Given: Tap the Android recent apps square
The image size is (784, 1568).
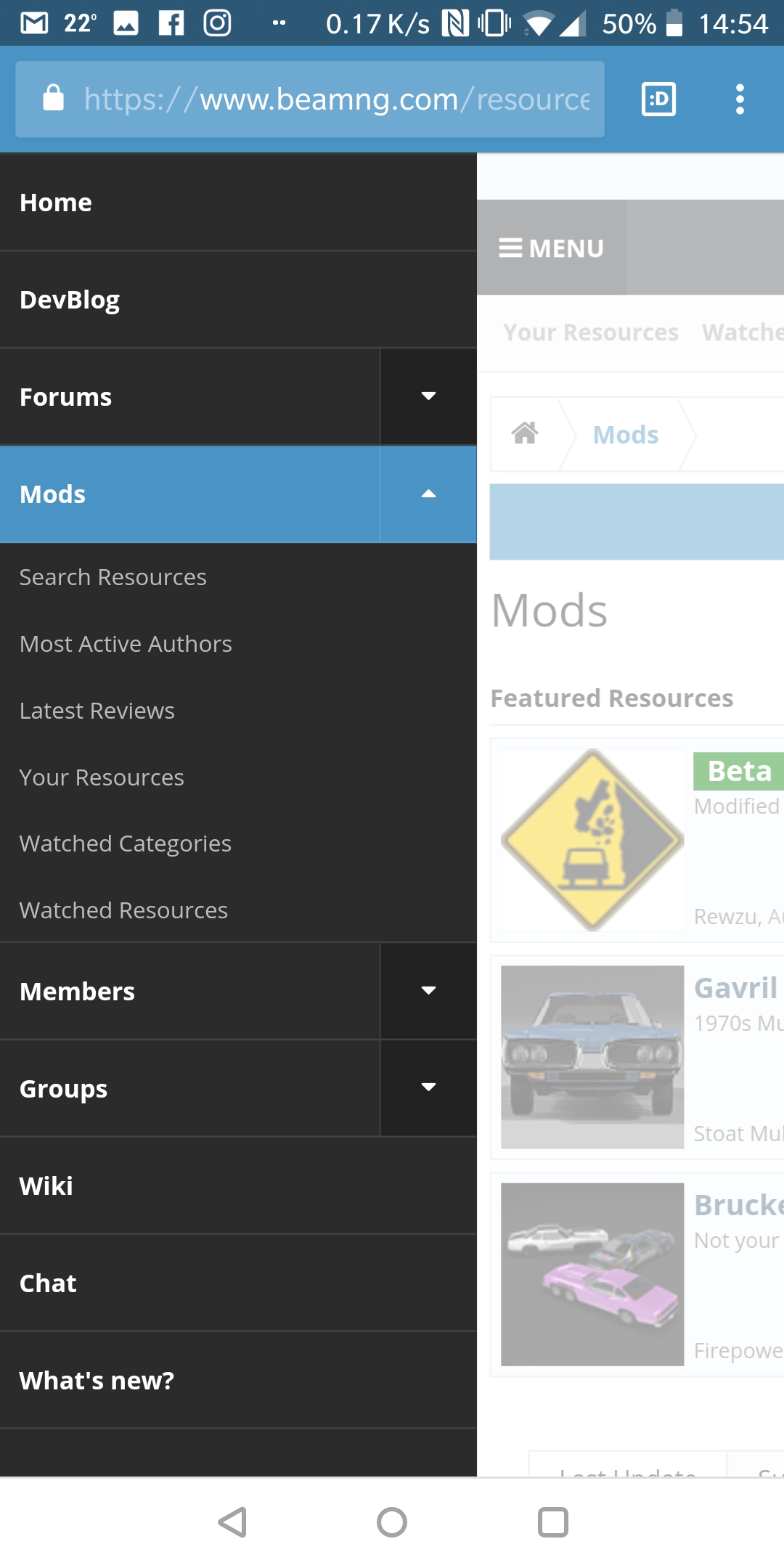Looking at the screenshot, I should [x=552, y=1522].
